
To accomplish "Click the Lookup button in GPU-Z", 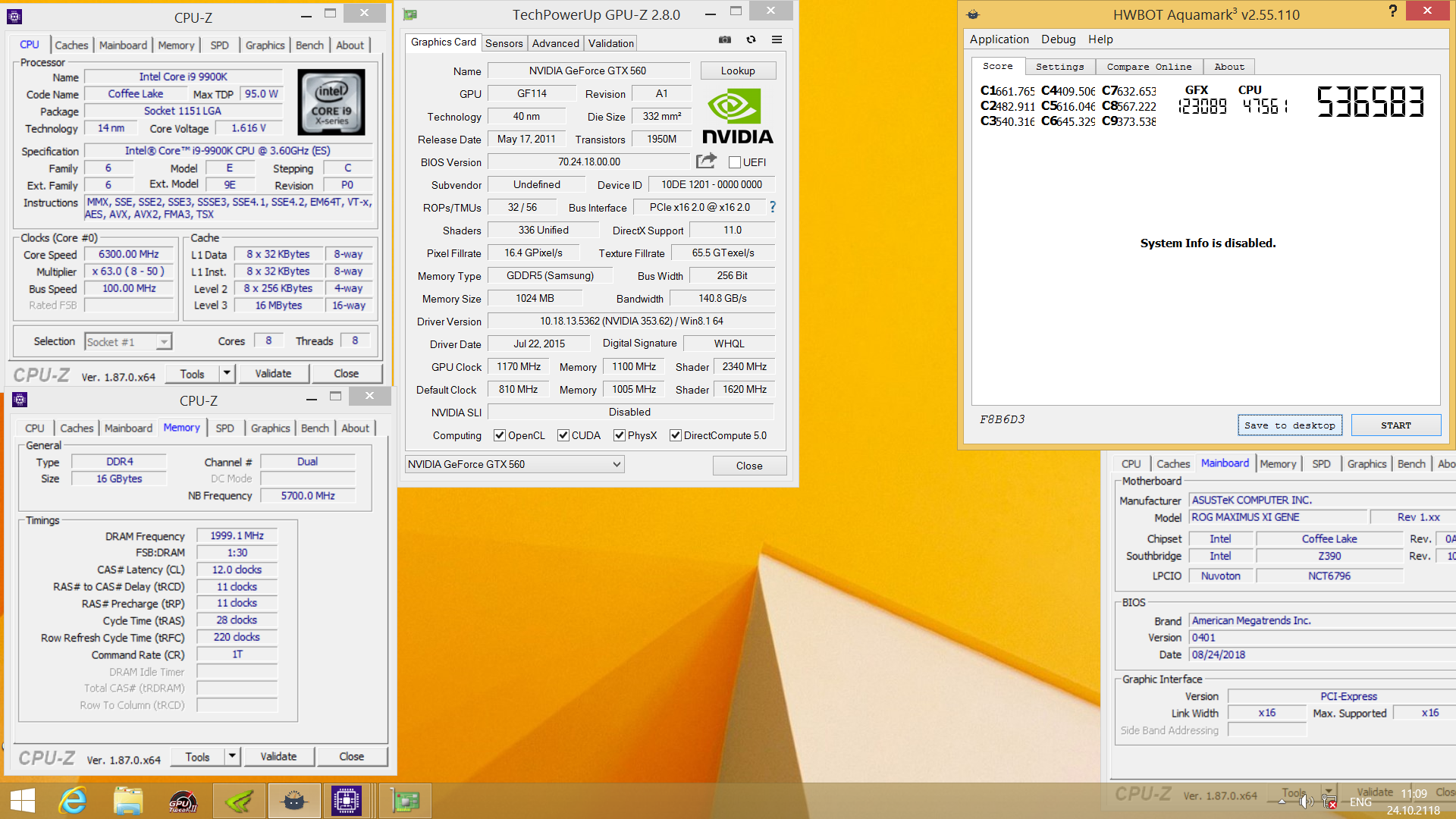I will tap(738, 71).
